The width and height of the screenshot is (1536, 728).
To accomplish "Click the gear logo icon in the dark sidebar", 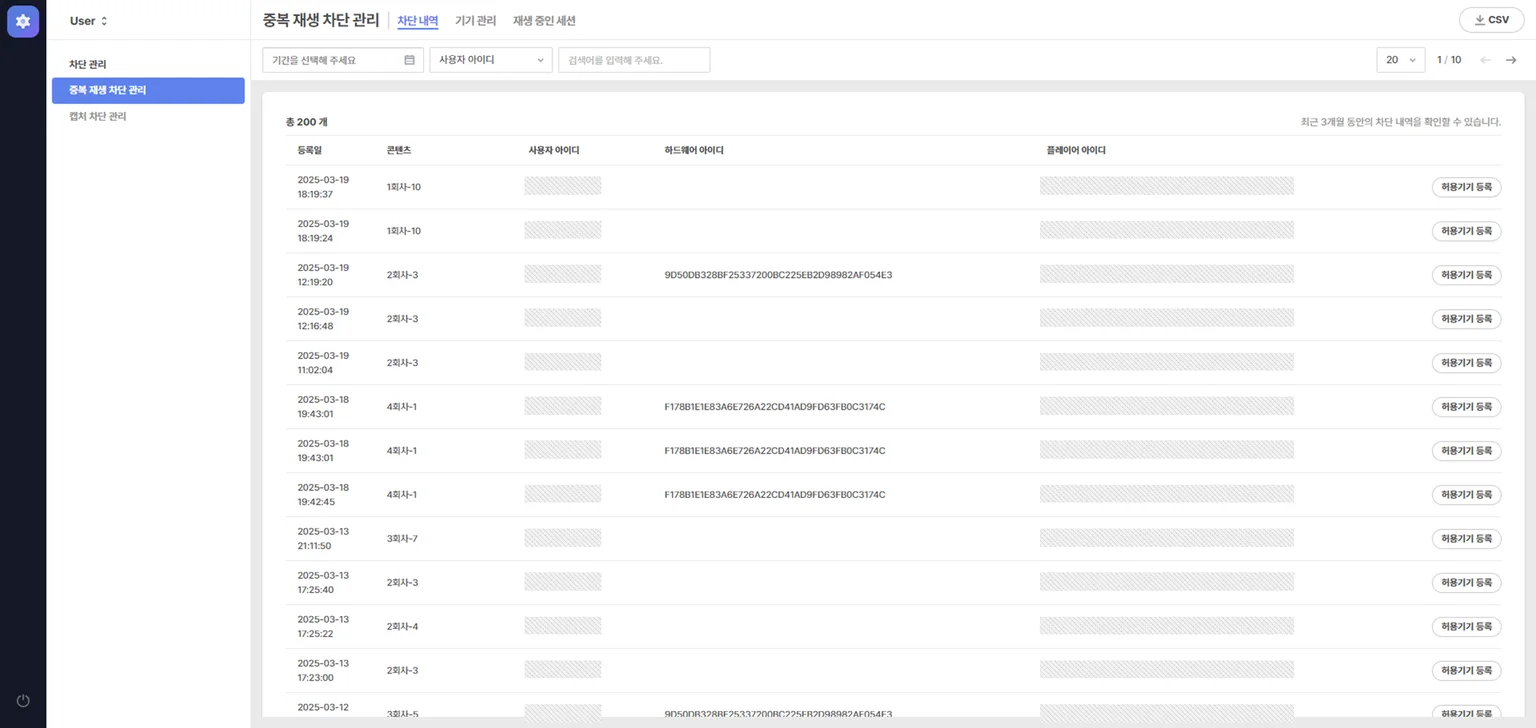I will pos(23,21).
